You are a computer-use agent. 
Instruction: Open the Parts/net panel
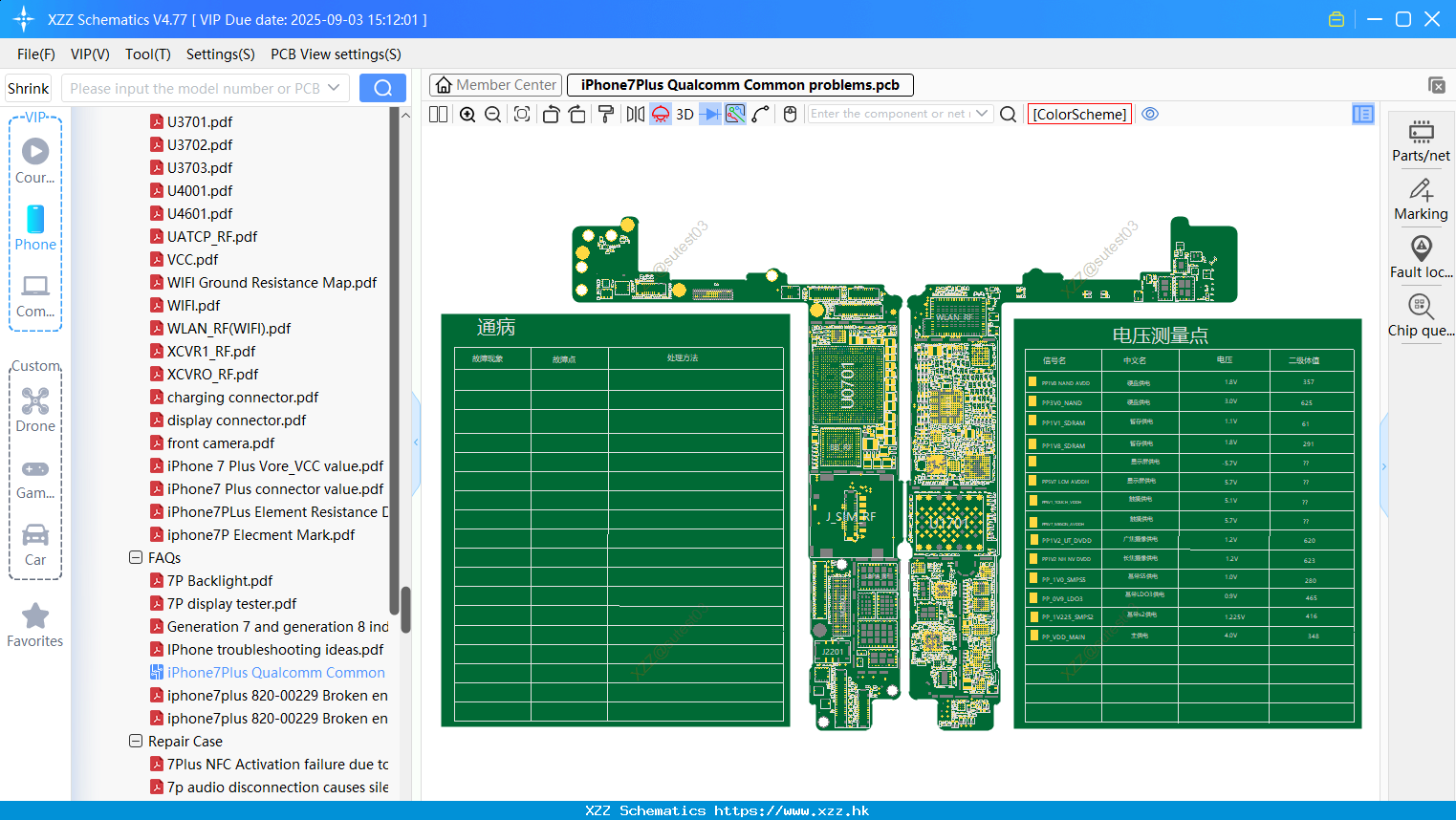click(x=1421, y=140)
